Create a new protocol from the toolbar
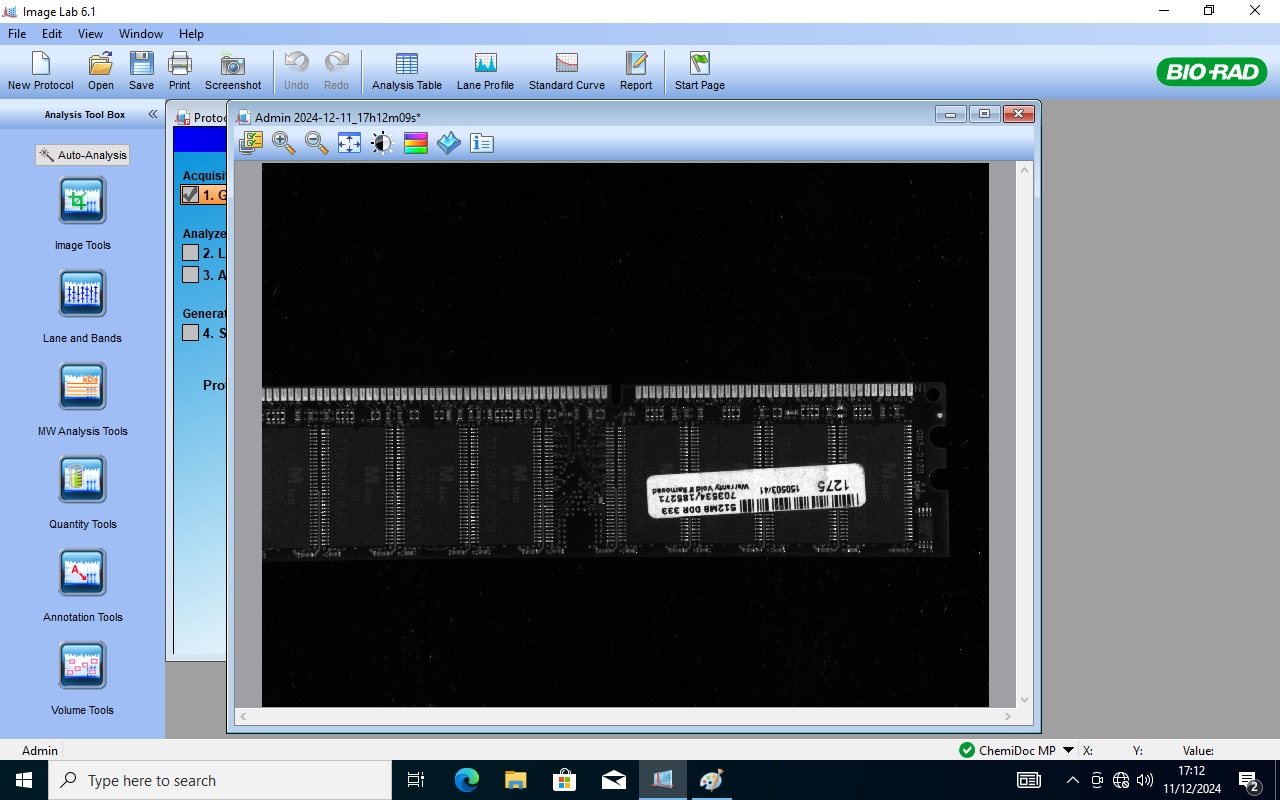This screenshot has height=800, width=1280. (x=40, y=71)
